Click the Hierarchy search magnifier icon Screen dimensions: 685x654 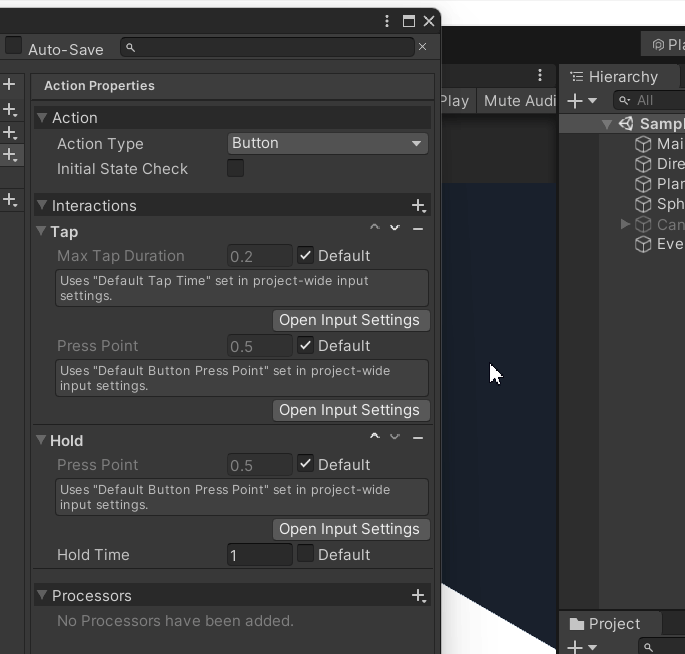click(x=625, y=101)
